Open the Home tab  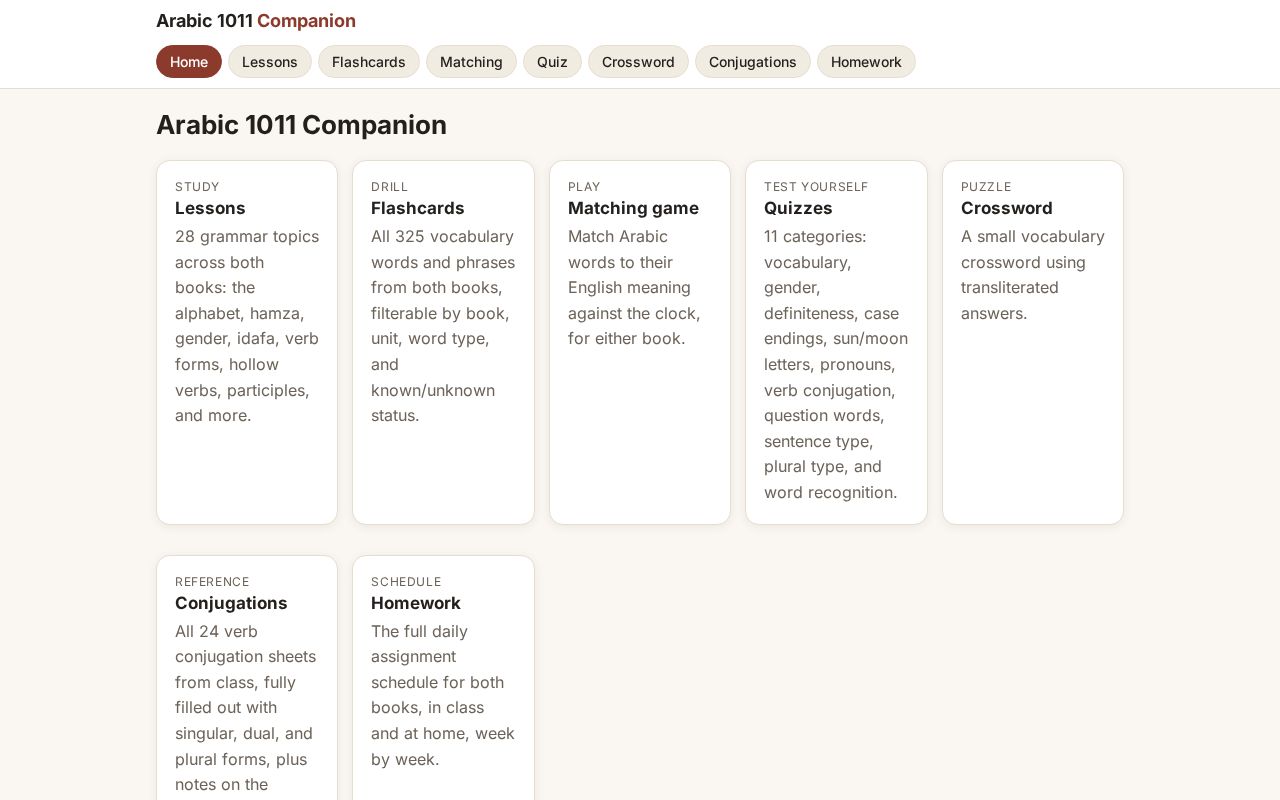coord(189,62)
